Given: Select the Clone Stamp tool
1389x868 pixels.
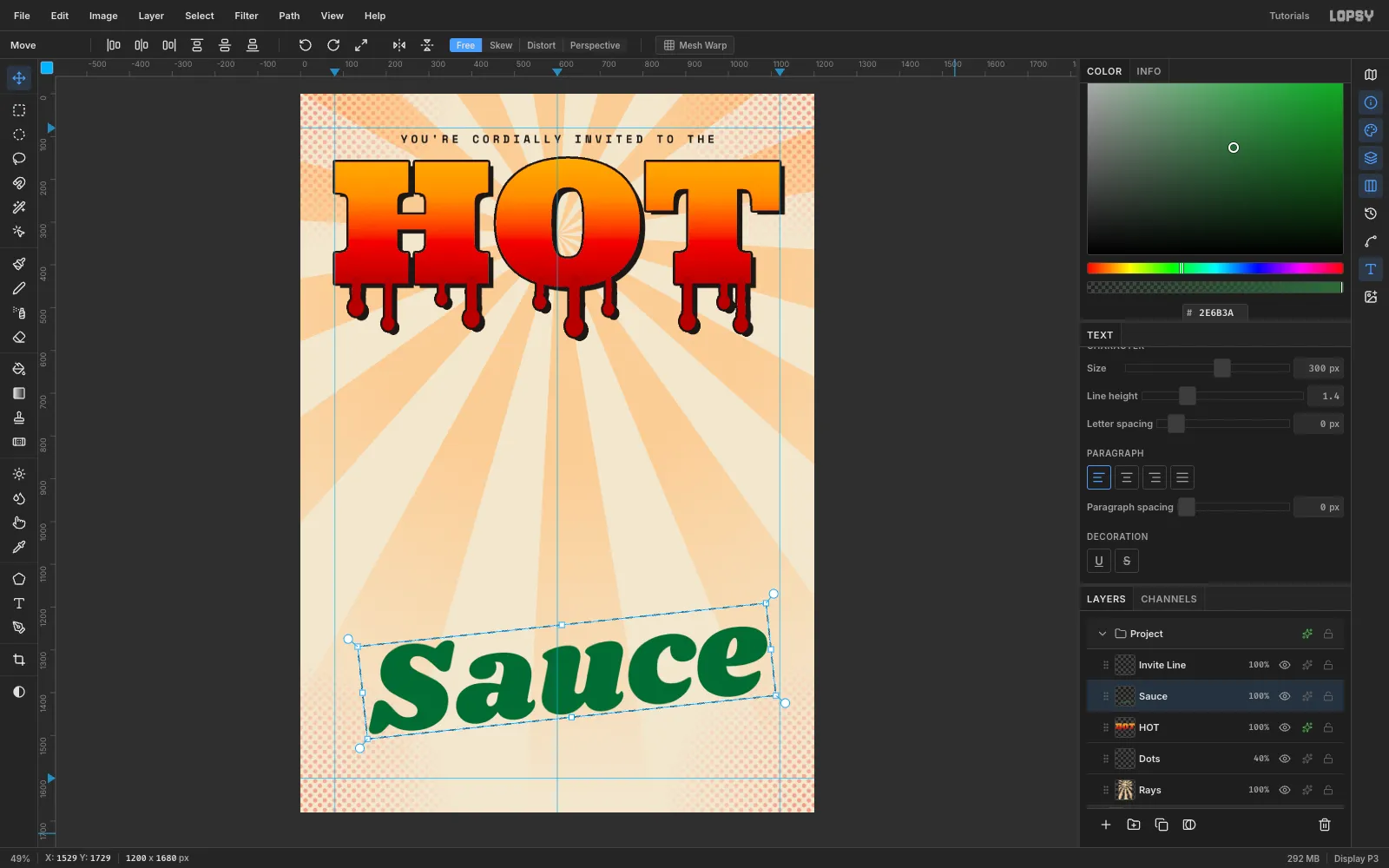Looking at the screenshot, I should (x=19, y=418).
